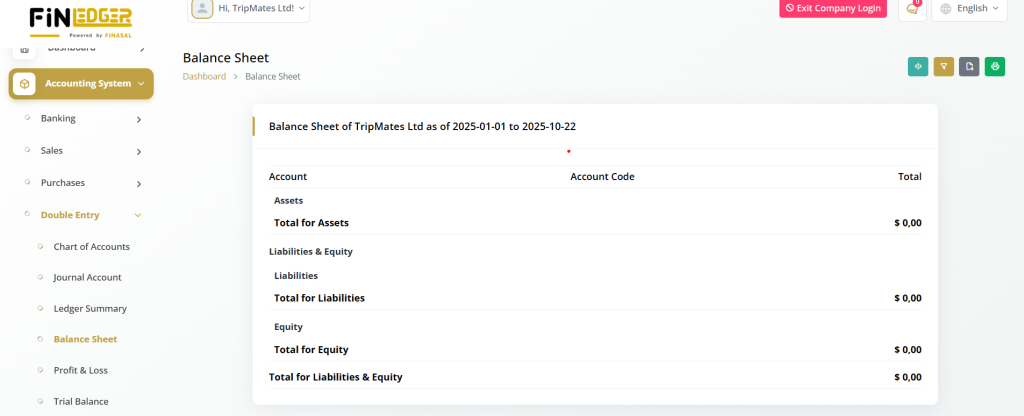Click the Accounting System box icon
The width and height of the screenshot is (1024, 416).
pos(25,84)
